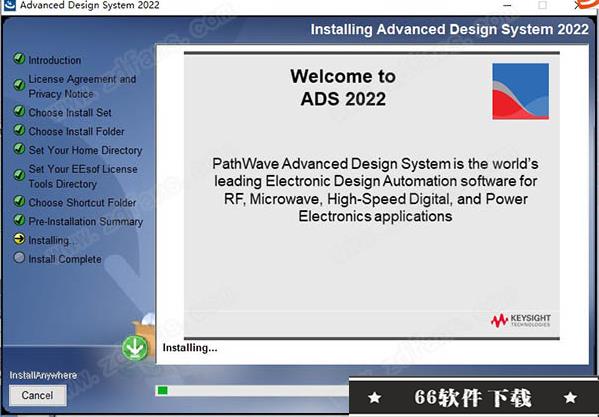Click the 'Choose Install Set' step text
Screen dimensions: 599x417
coord(70,113)
